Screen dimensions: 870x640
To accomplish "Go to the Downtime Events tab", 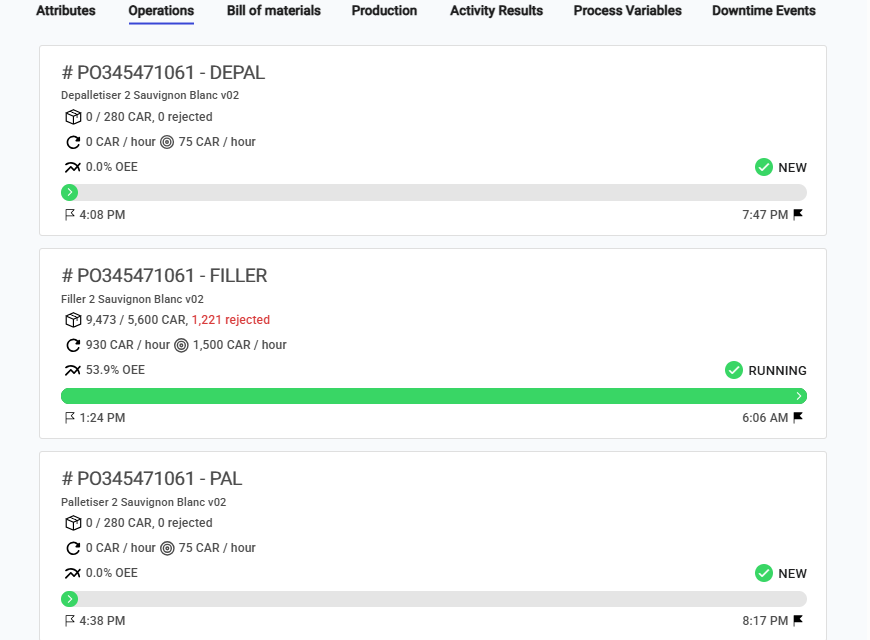I will 764,11.
